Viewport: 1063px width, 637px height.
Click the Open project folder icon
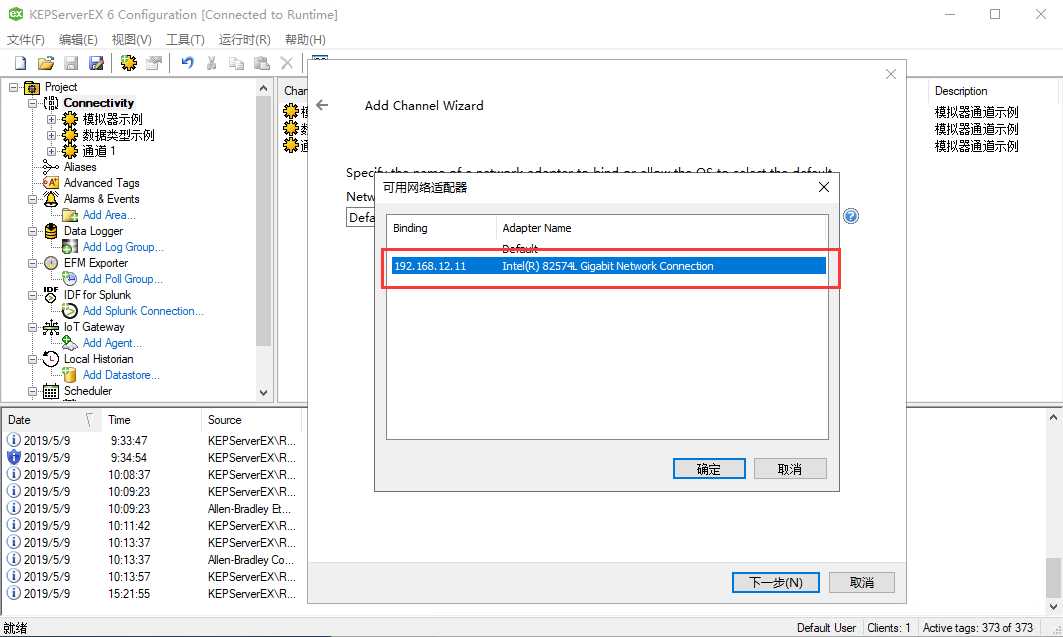point(45,63)
